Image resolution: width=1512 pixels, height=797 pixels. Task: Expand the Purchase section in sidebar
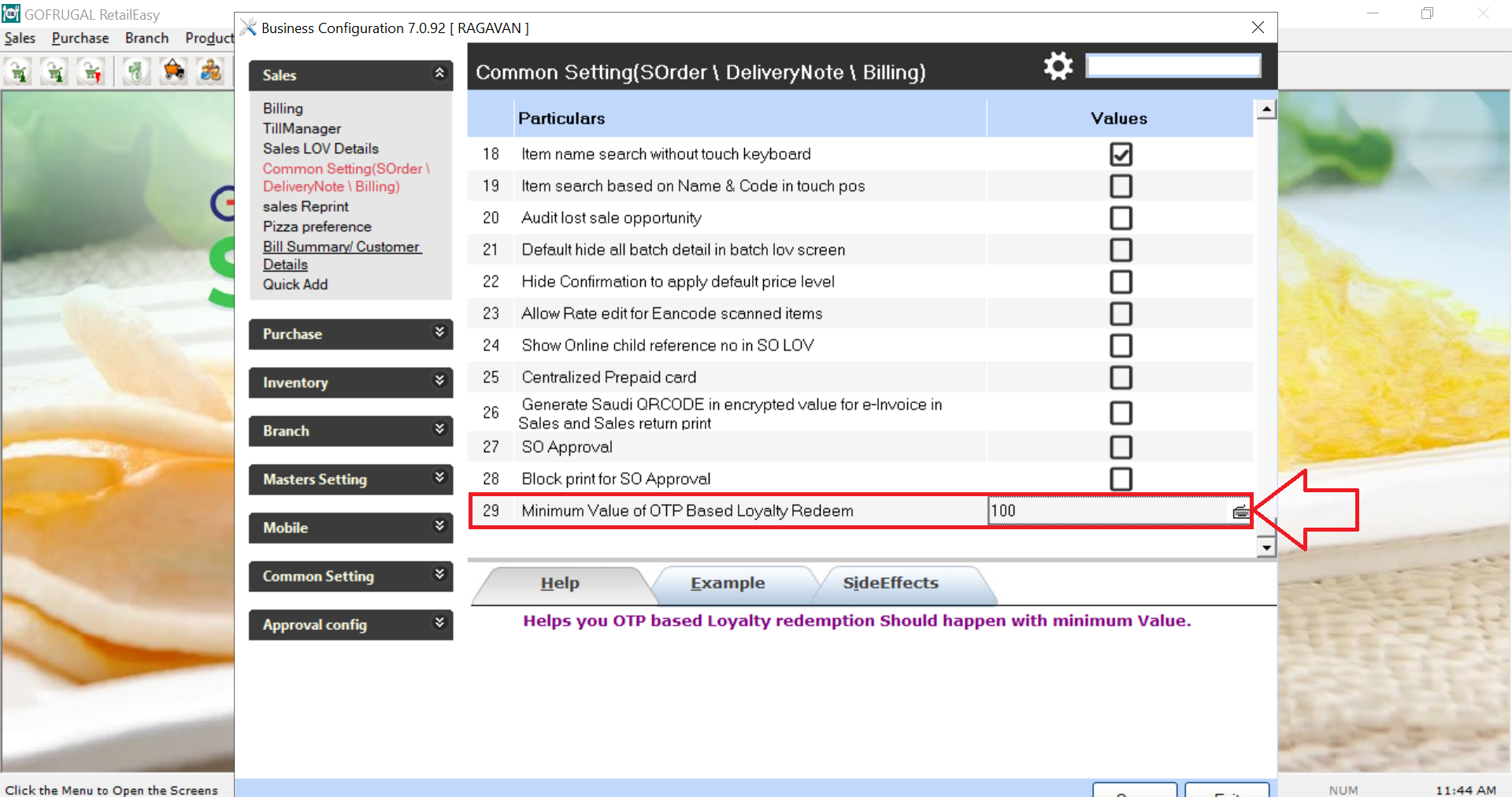(439, 332)
